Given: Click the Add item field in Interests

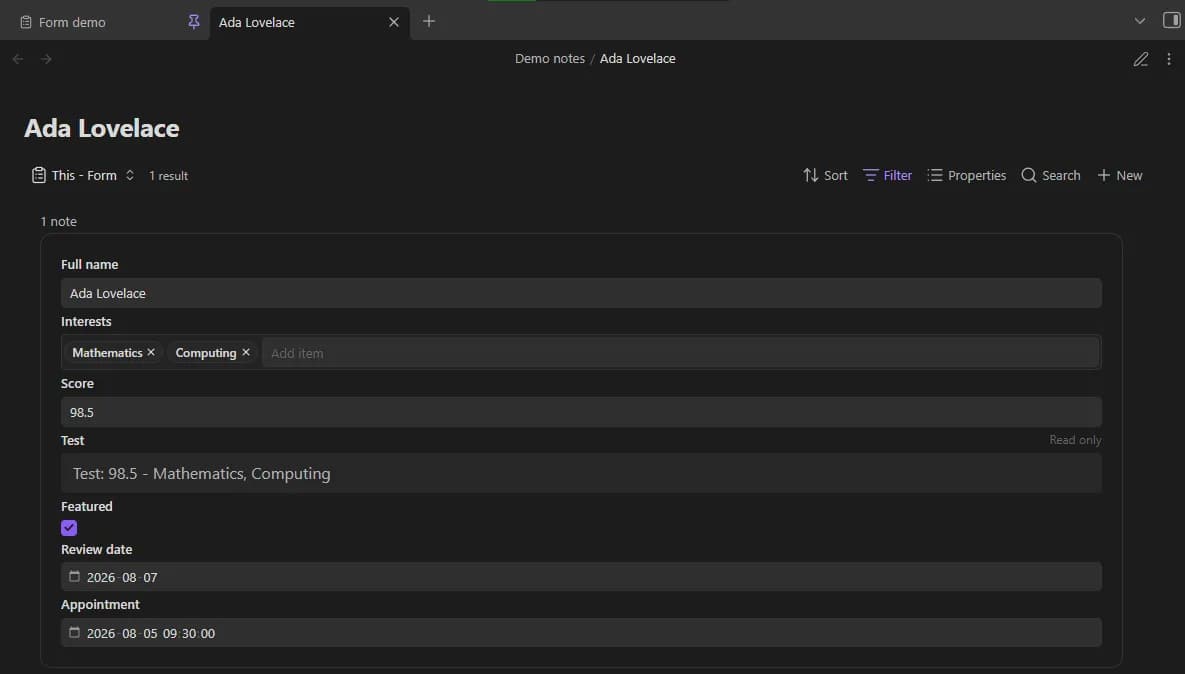Looking at the screenshot, I should tap(680, 353).
